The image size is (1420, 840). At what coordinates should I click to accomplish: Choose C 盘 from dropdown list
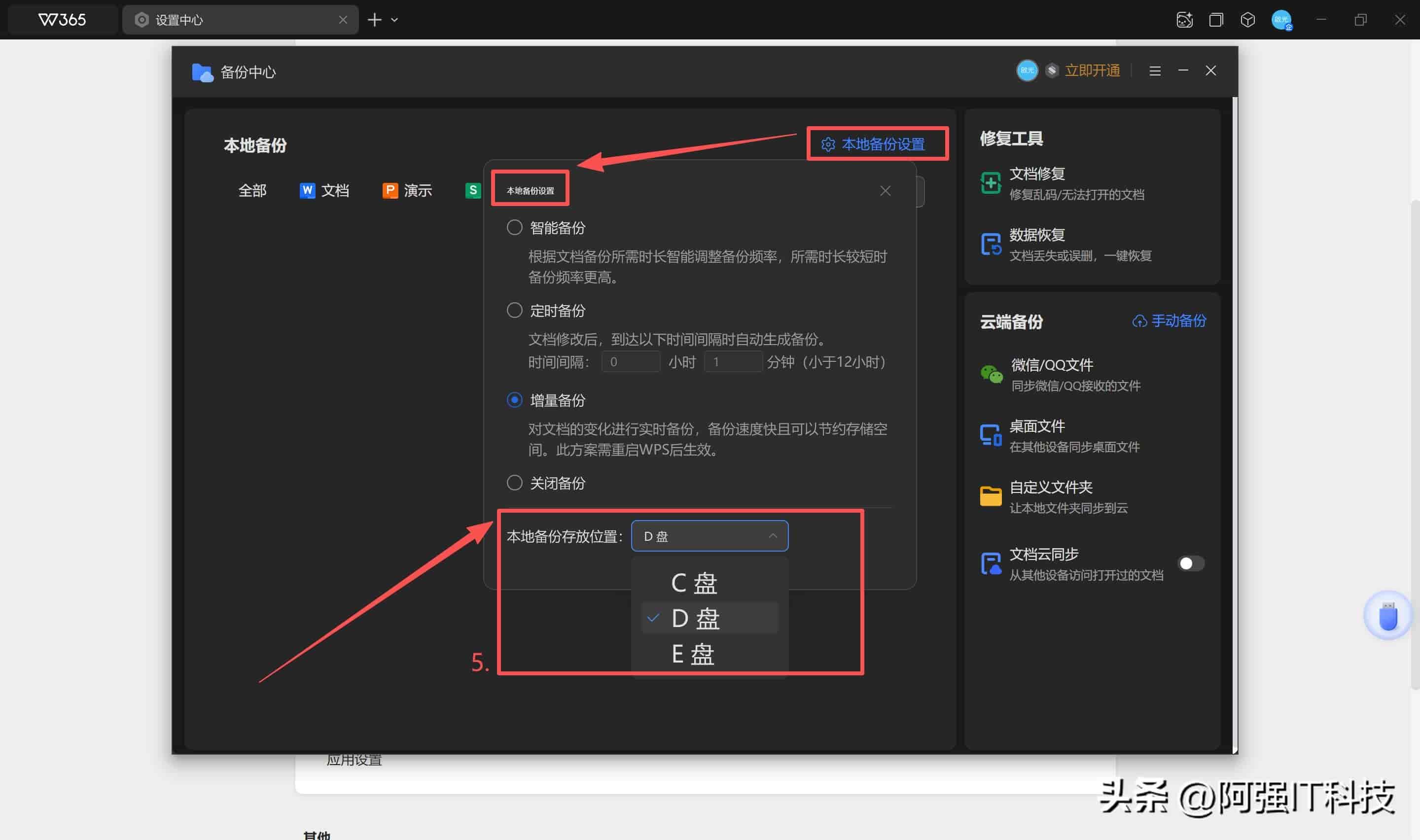pos(709,583)
